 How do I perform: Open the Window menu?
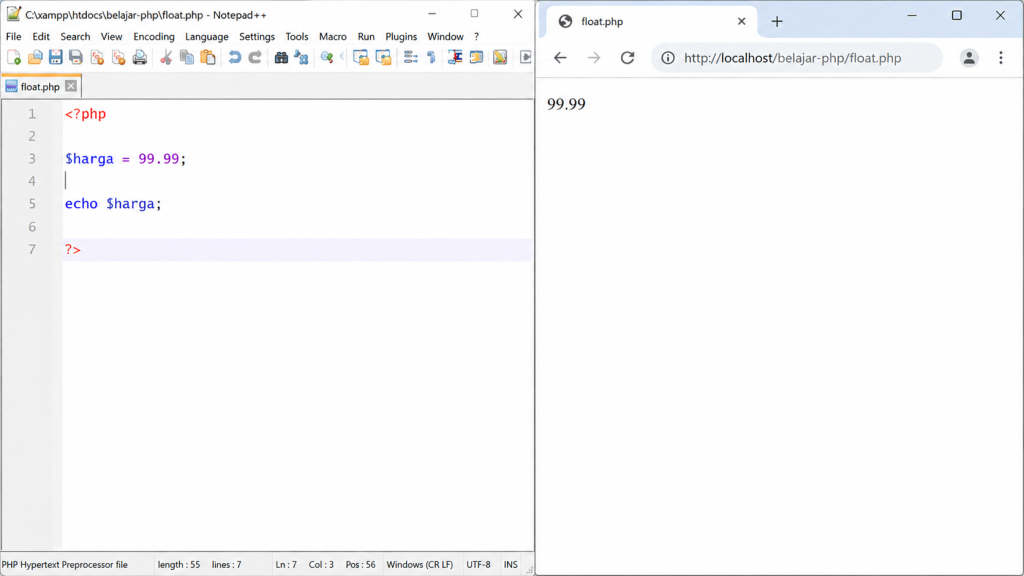tap(445, 37)
